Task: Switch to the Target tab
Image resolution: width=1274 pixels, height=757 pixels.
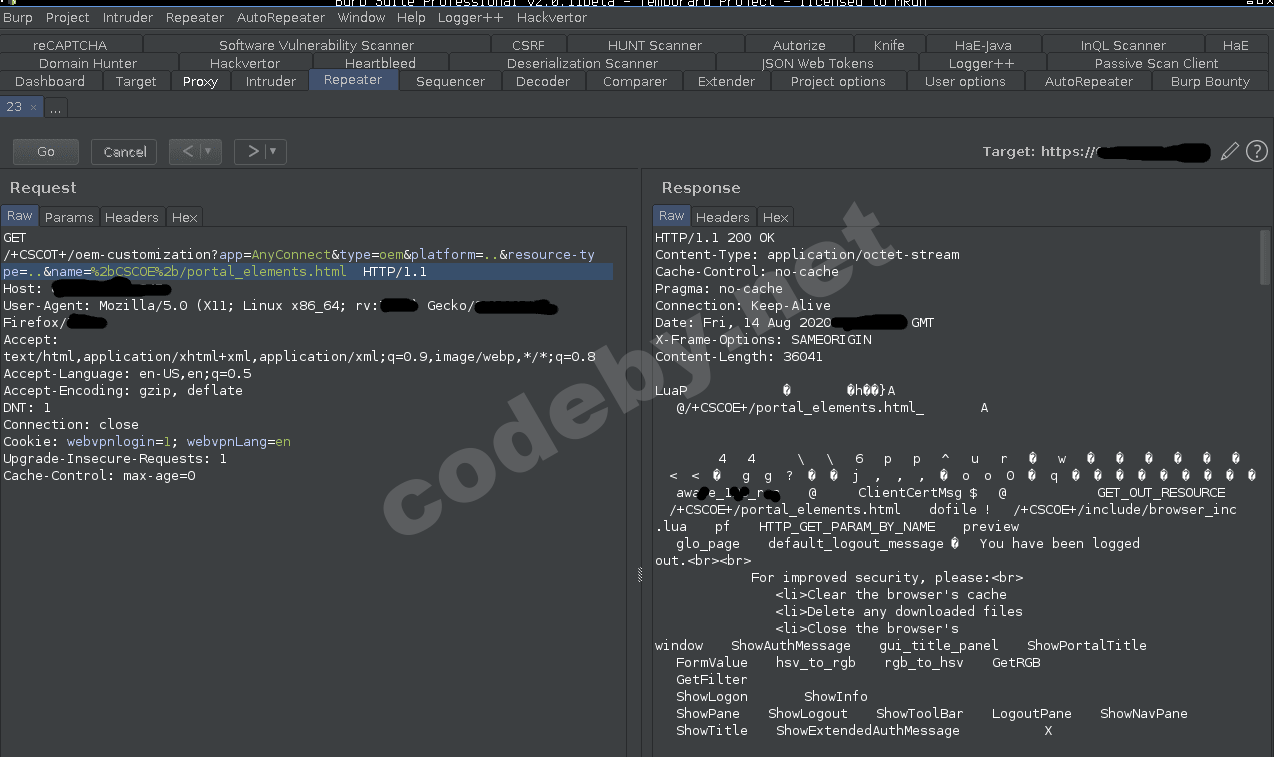Action: (136, 81)
